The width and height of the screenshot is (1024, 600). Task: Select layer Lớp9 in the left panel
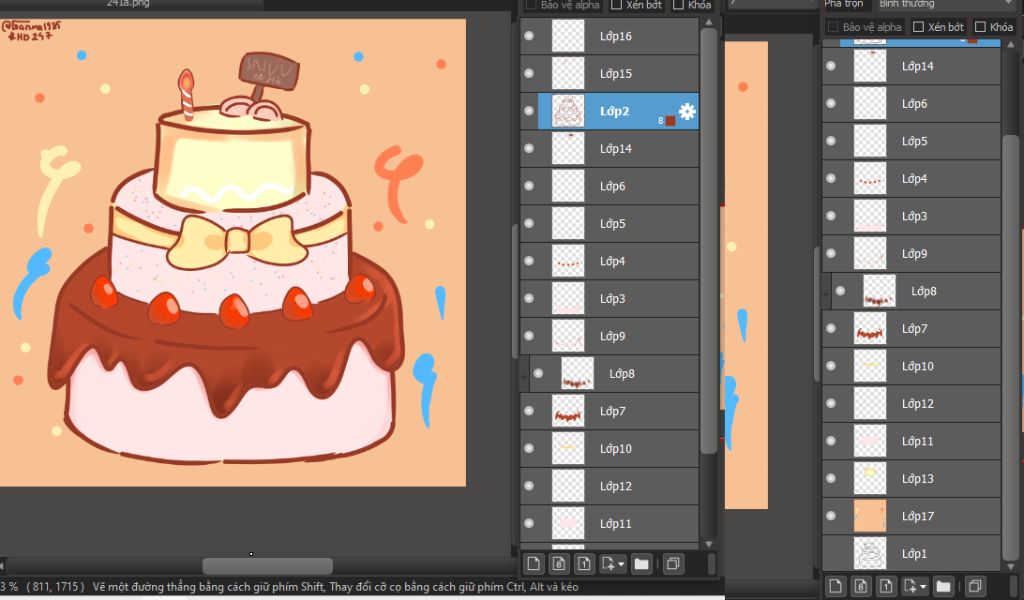tap(609, 336)
